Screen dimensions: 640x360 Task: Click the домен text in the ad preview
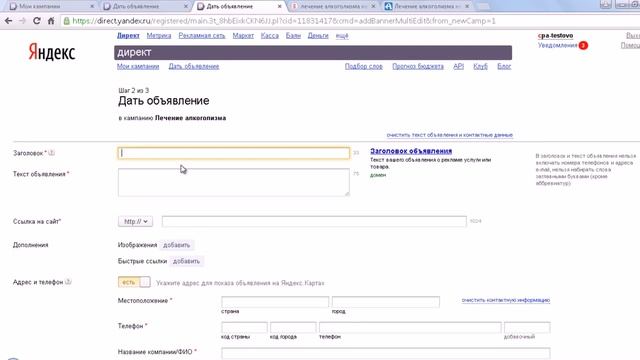378,175
